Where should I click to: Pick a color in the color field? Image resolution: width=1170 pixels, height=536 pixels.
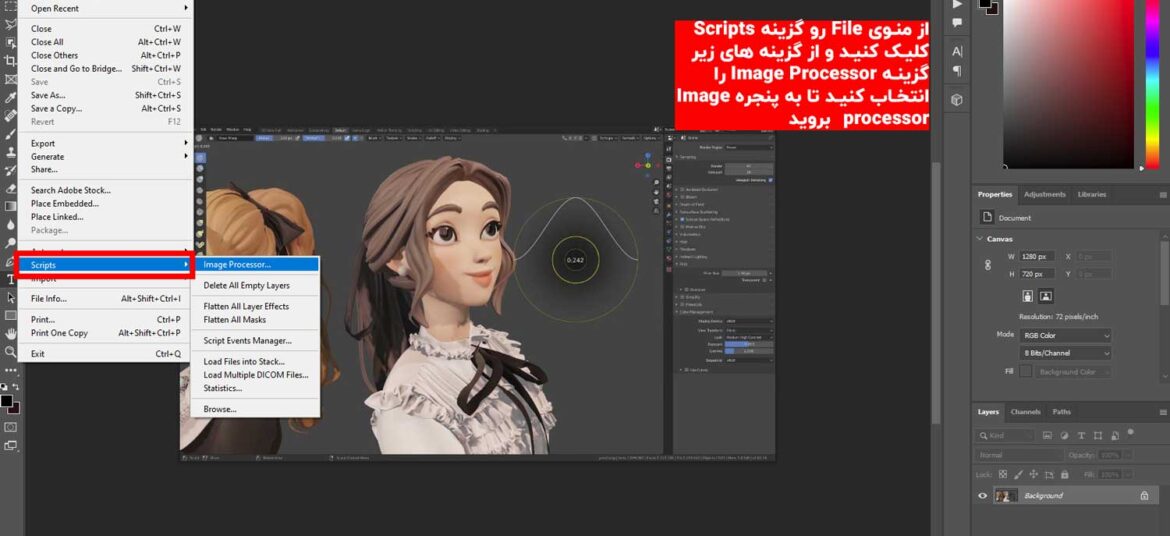[1069, 84]
